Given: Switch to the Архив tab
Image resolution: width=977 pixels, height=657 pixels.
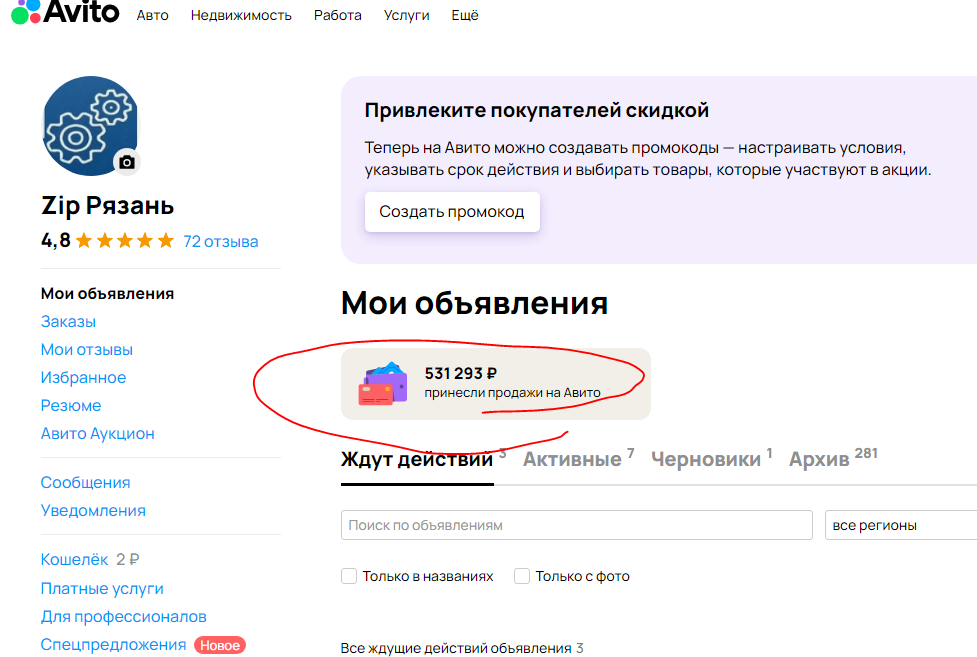Looking at the screenshot, I should click(x=819, y=459).
